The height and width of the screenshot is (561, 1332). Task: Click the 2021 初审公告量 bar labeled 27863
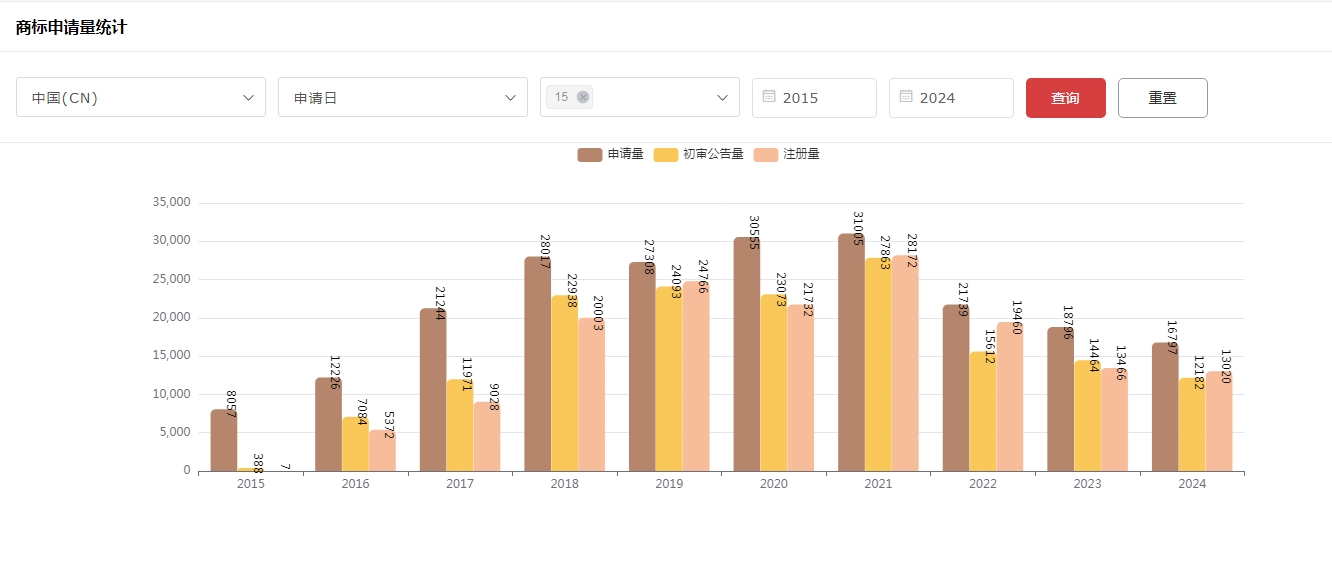click(x=878, y=364)
